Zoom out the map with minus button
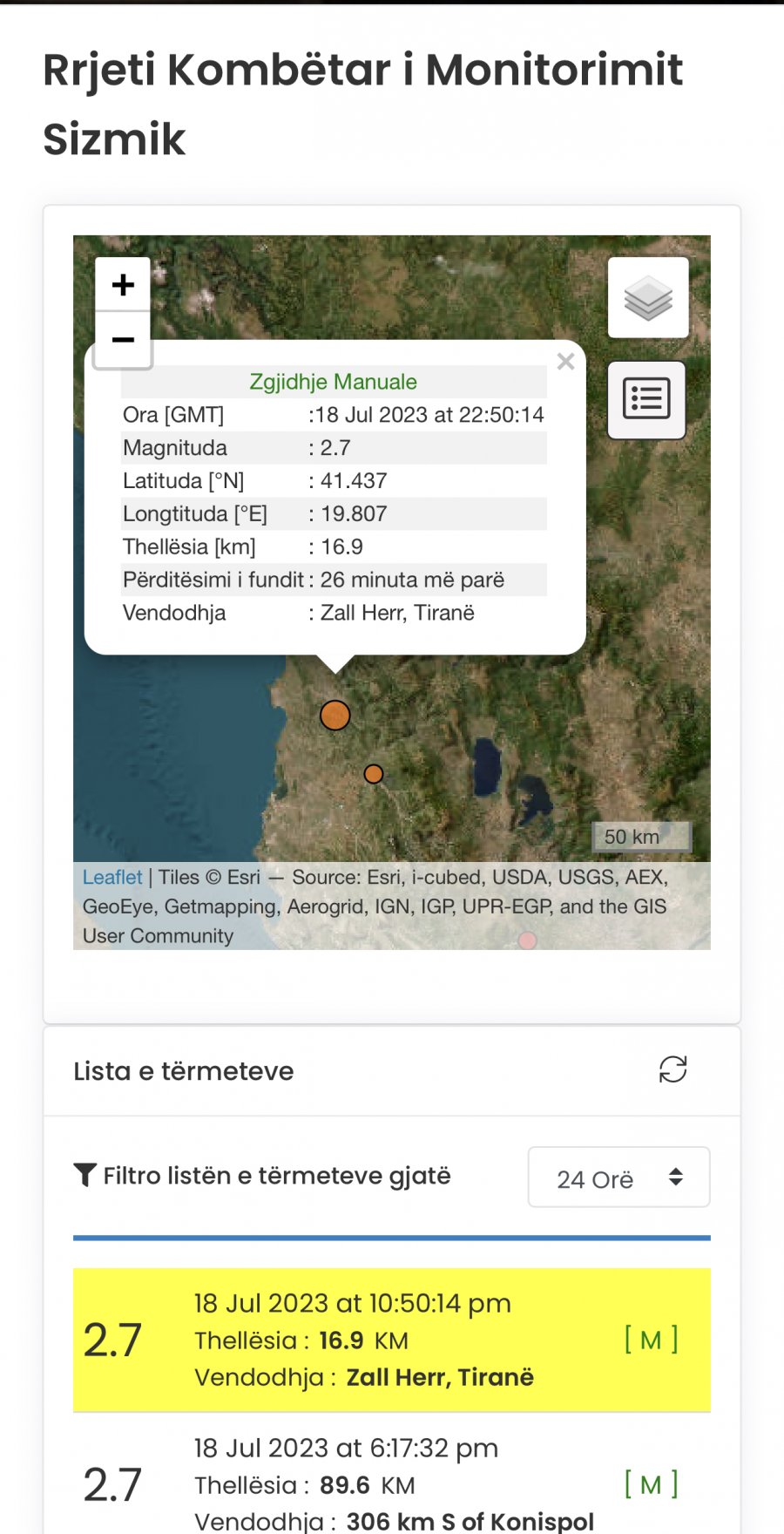This screenshot has height=1534, width=784. 123,339
